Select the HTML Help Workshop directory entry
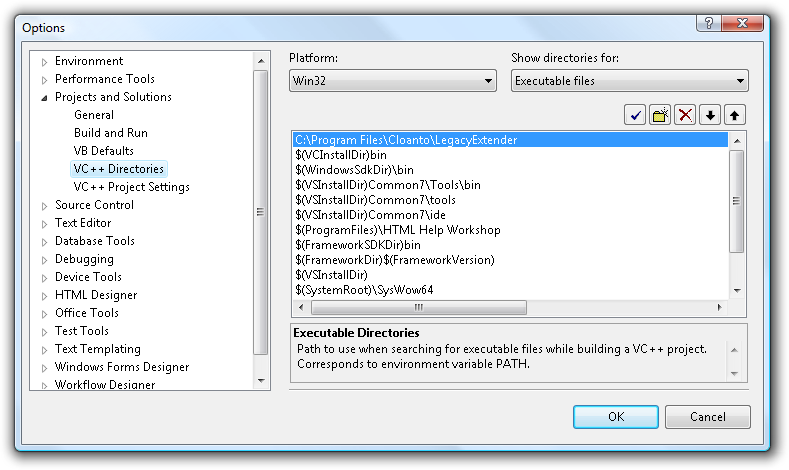The height and width of the screenshot is (470, 789). point(397,230)
